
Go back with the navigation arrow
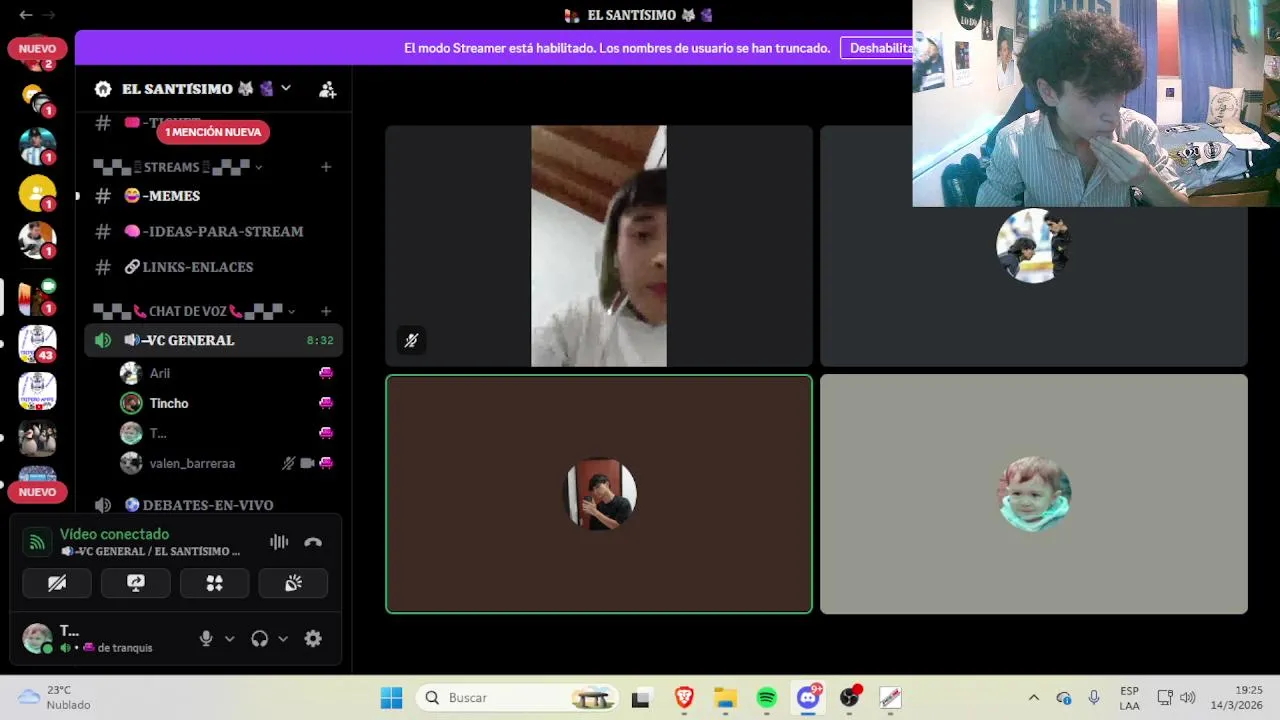(x=25, y=15)
